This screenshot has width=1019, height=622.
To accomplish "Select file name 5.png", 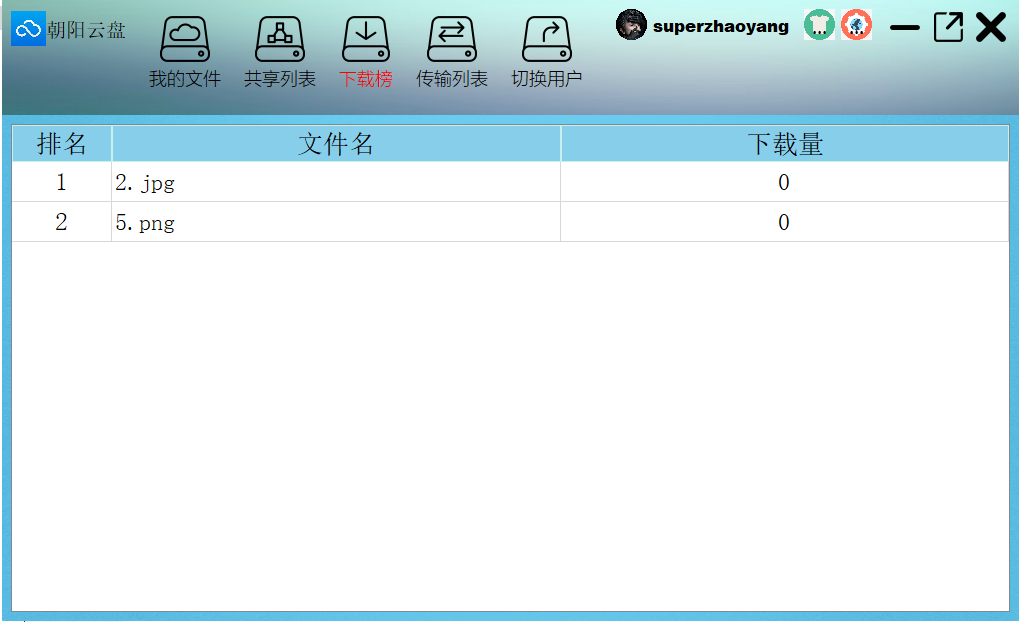I will coord(145,223).
